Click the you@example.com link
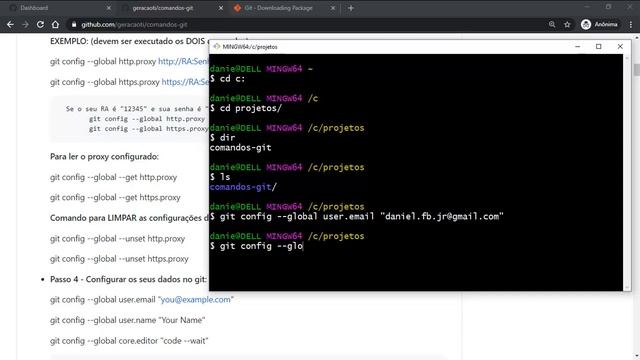Image resolution: width=640 pixels, height=360 pixels. pos(196,300)
